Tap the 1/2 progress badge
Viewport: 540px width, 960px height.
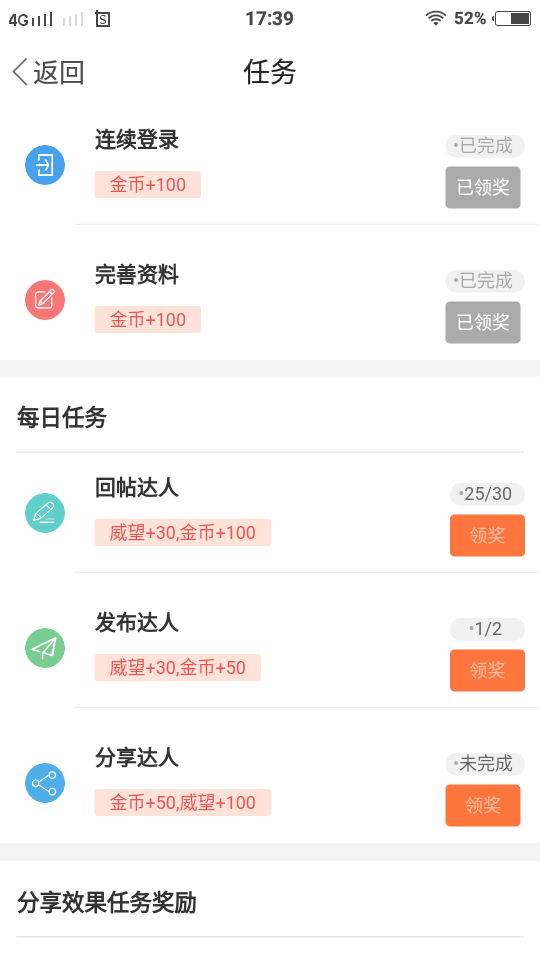point(487,629)
